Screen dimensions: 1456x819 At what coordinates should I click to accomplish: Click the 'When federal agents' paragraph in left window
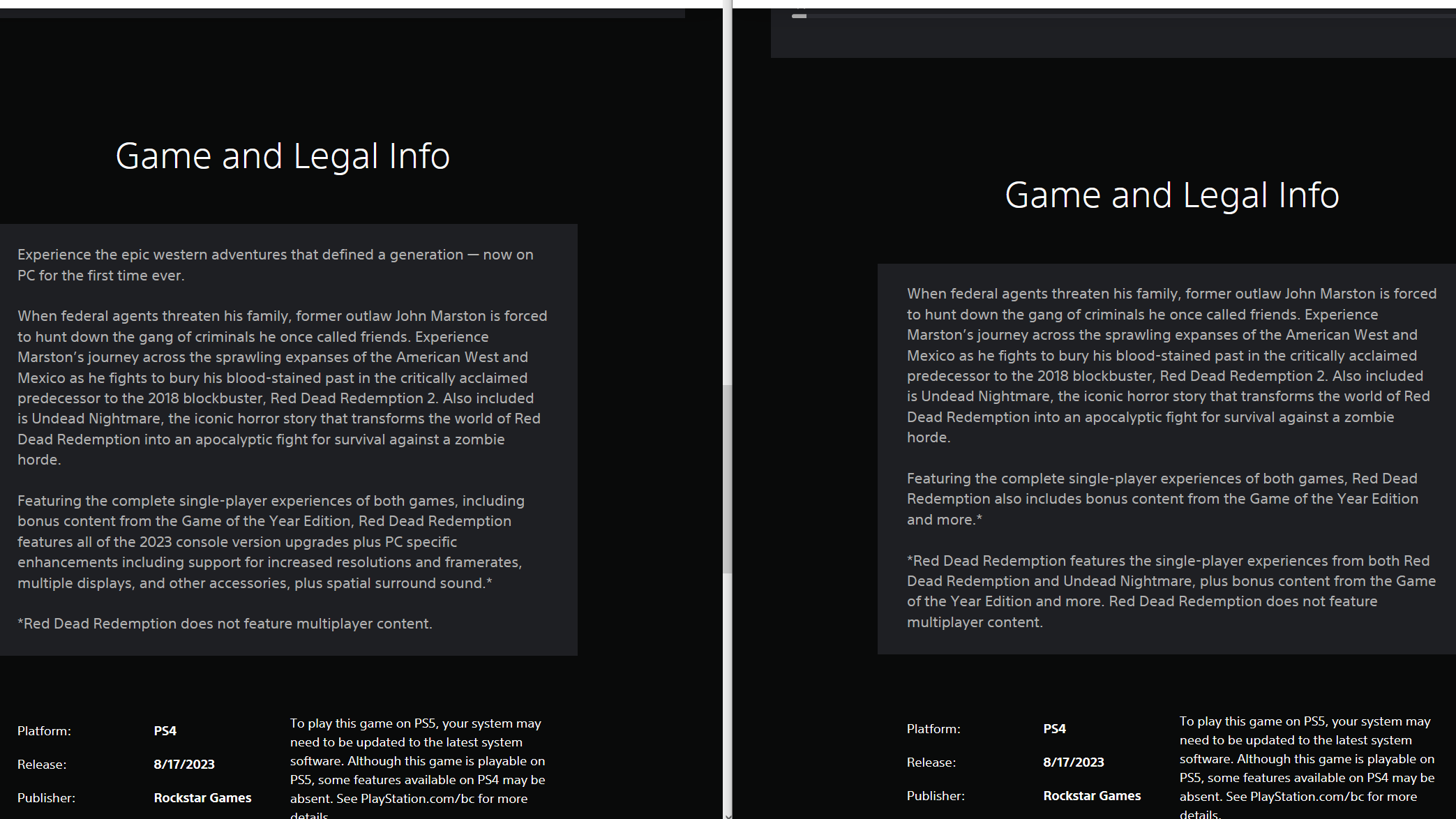coord(283,388)
